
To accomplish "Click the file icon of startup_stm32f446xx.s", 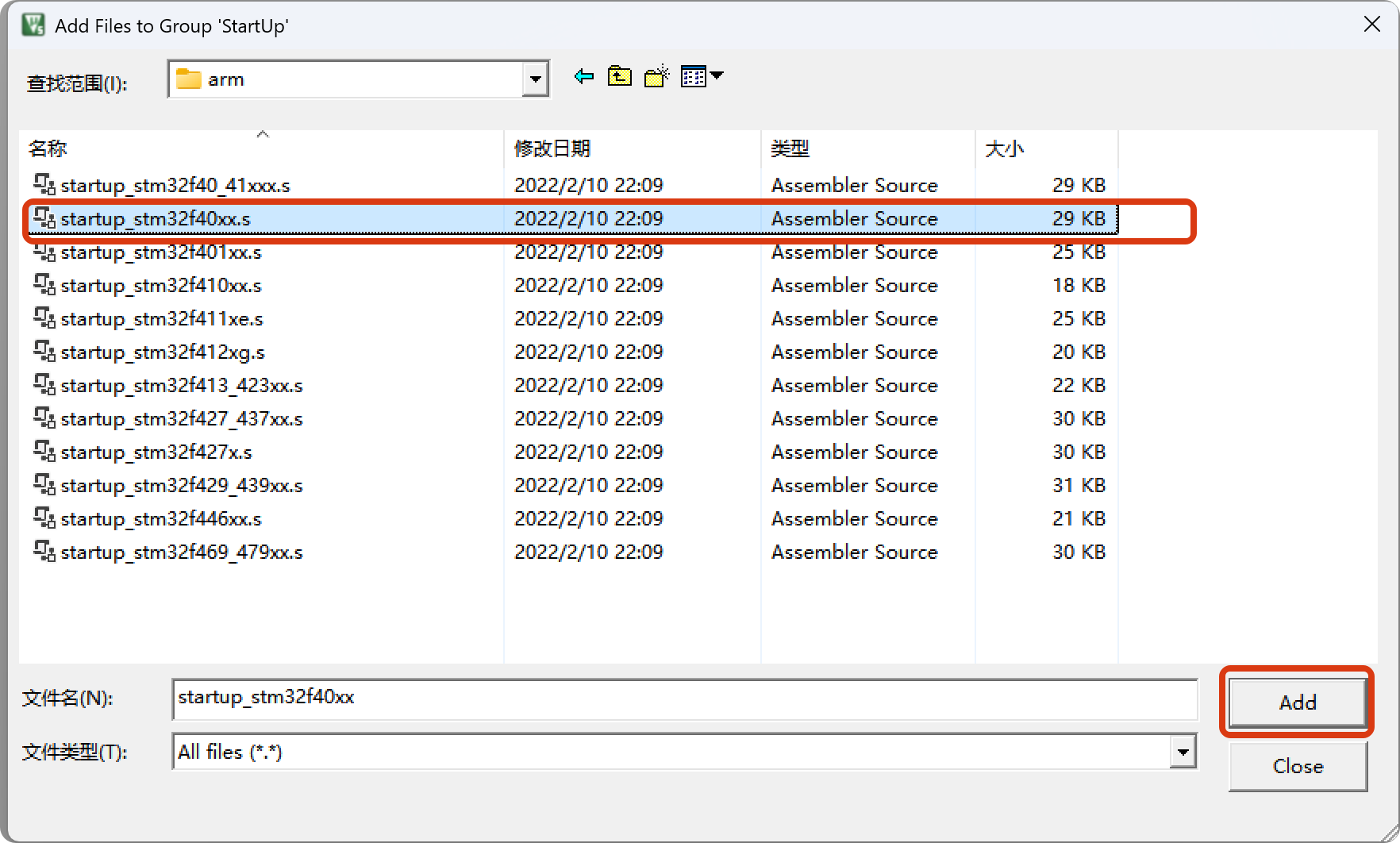I will tap(44, 518).
